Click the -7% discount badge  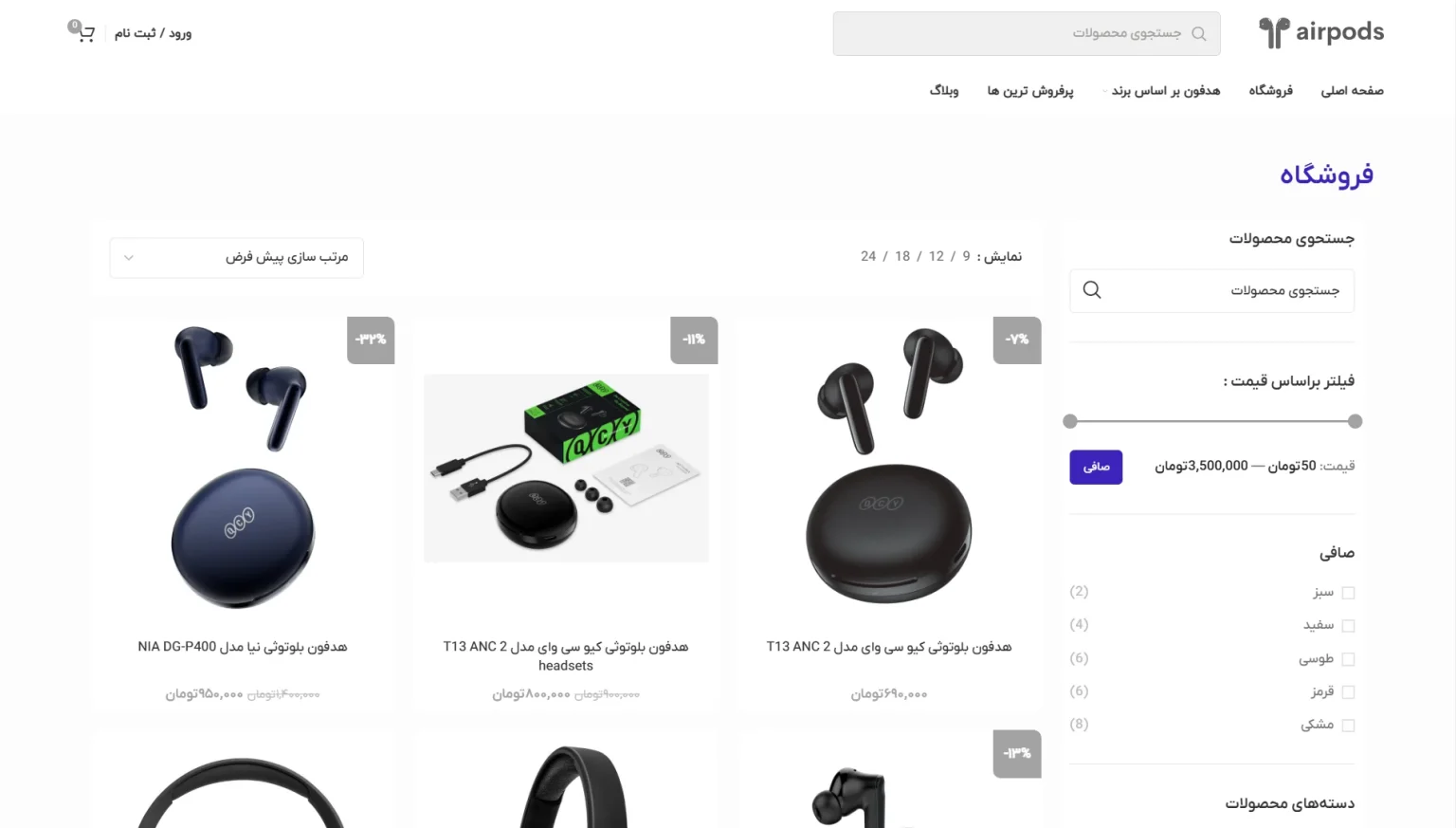[x=1017, y=340]
